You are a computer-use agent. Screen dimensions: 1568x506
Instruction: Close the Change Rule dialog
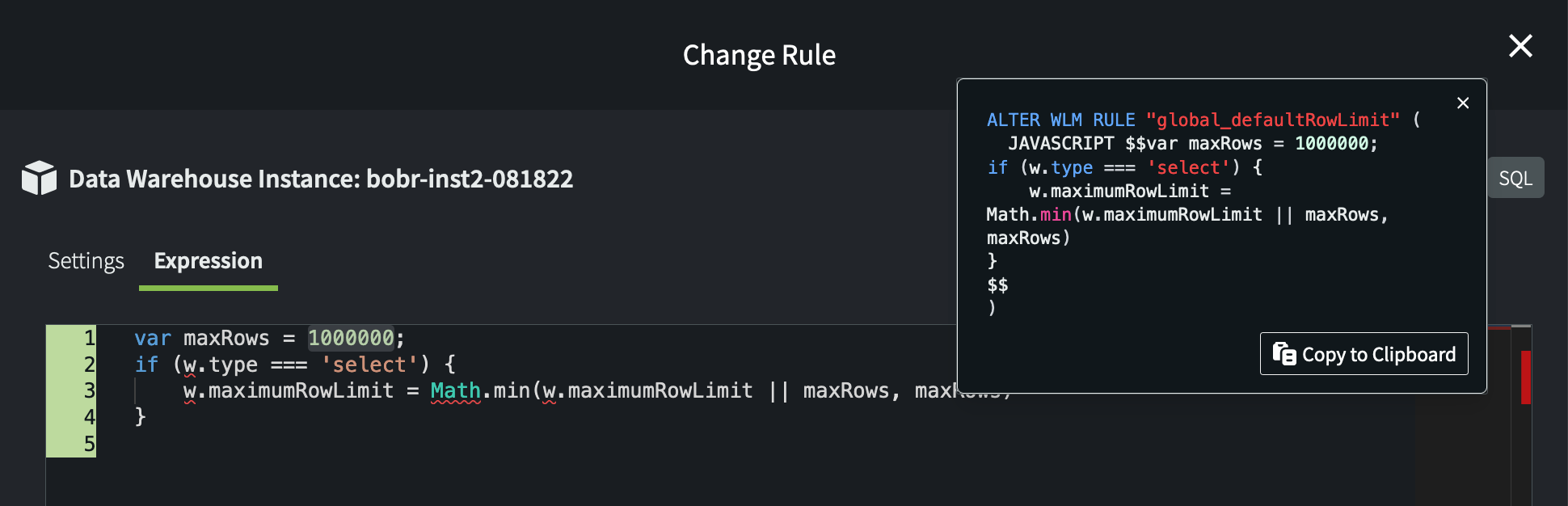pyautogui.click(x=1520, y=46)
